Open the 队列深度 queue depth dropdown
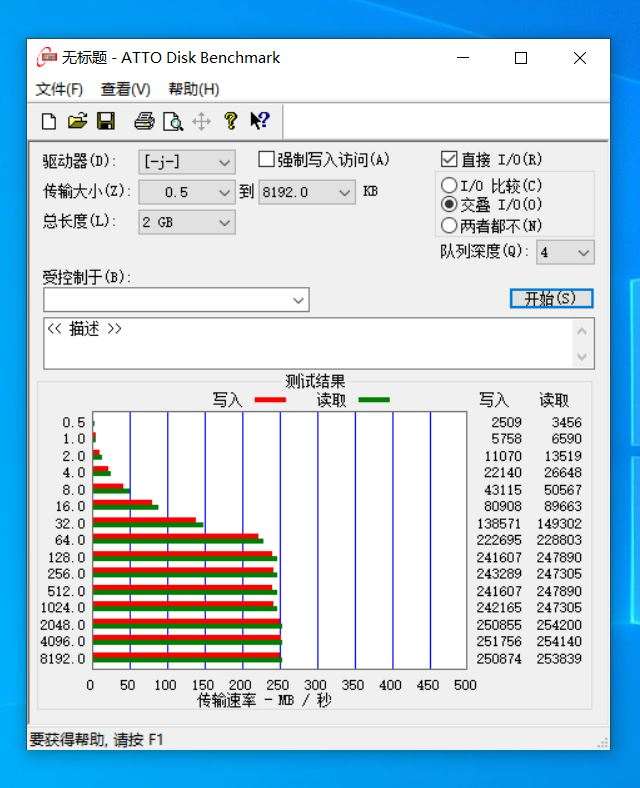640x788 pixels. (x=565, y=252)
